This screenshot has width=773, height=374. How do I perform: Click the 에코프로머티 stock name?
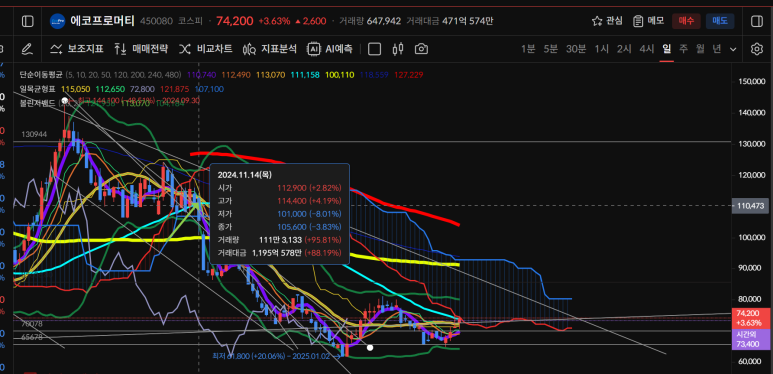pyautogui.click(x=103, y=21)
